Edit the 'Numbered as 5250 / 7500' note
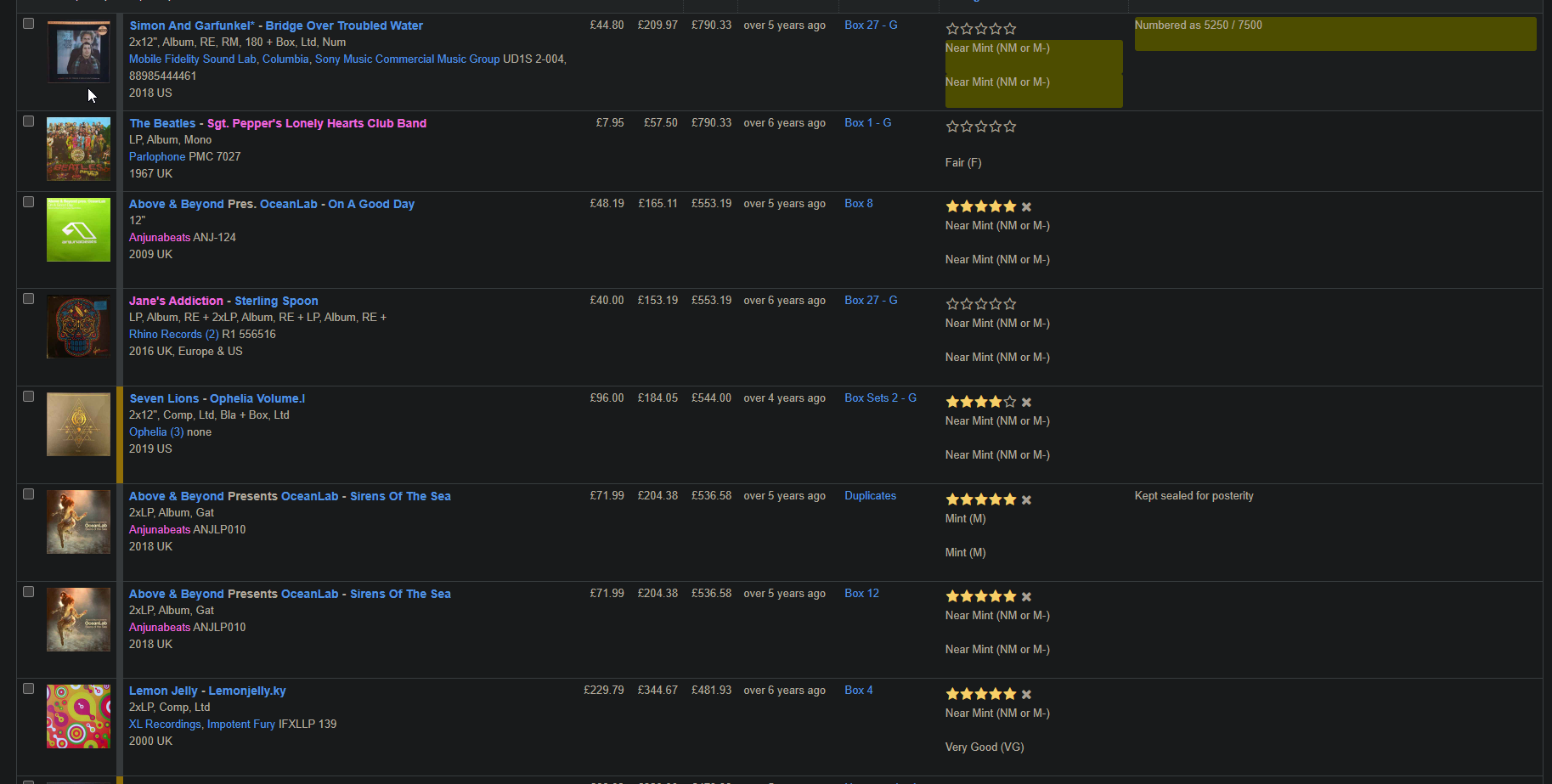1552x784 pixels. pyautogui.click(x=1335, y=34)
